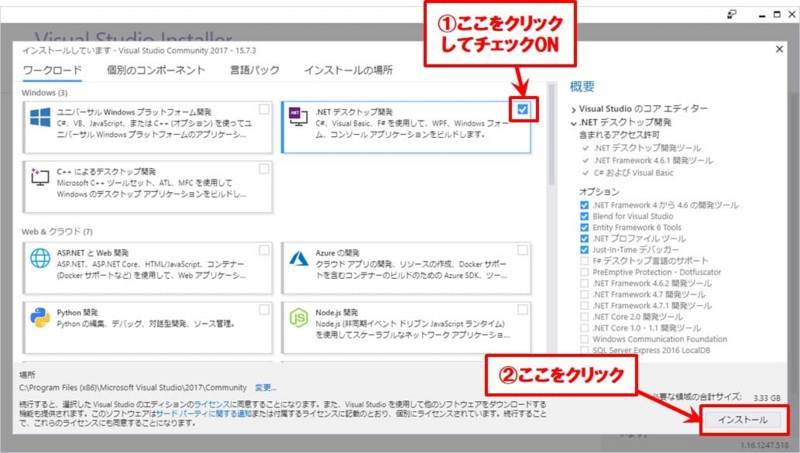Click the workload list vertical scrollbar
The height and width of the screenshot is (453, 800).
(x=551, y=135)
